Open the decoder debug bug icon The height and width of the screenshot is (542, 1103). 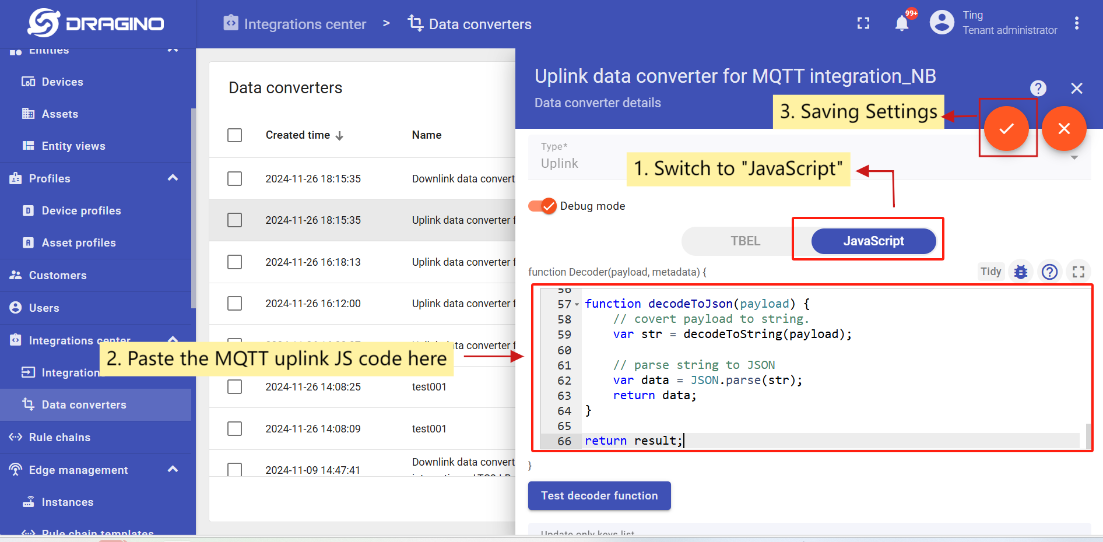point(1020,271)
